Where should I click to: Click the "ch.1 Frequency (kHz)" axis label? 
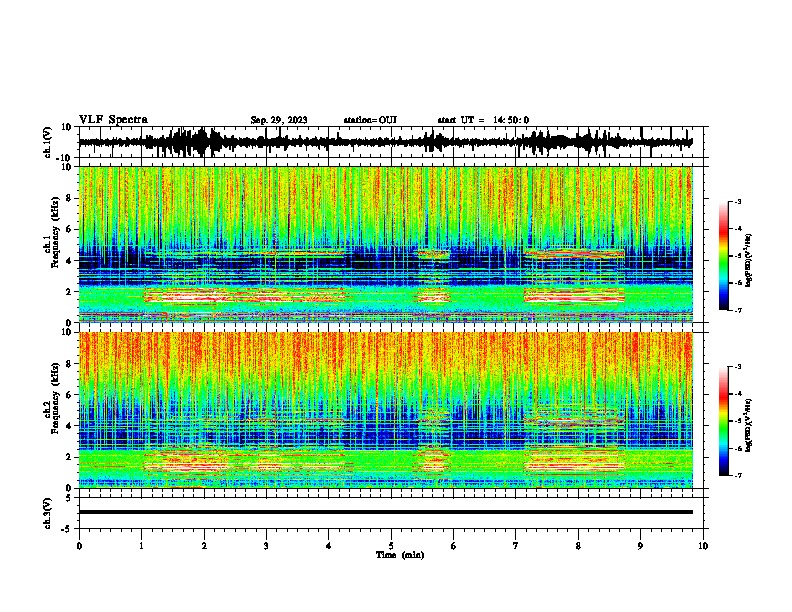point(52,232)
